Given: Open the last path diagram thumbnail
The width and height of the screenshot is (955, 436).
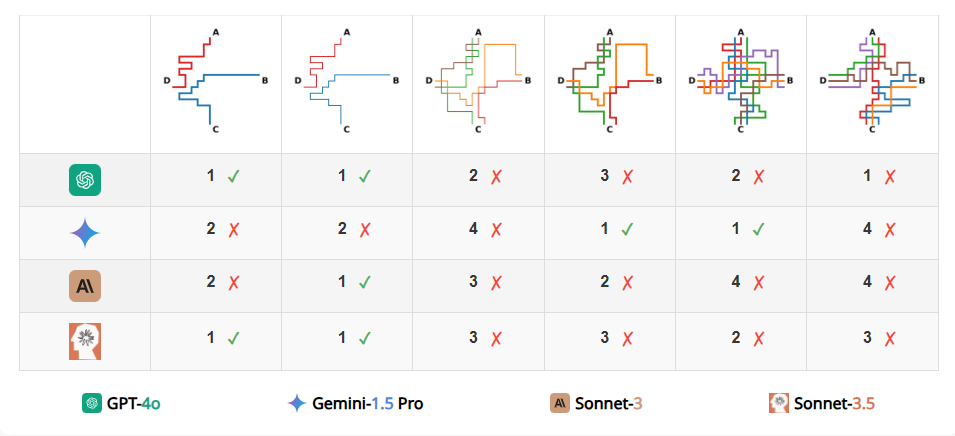Looking at the screenshot, I should click(x=872, y=80).
